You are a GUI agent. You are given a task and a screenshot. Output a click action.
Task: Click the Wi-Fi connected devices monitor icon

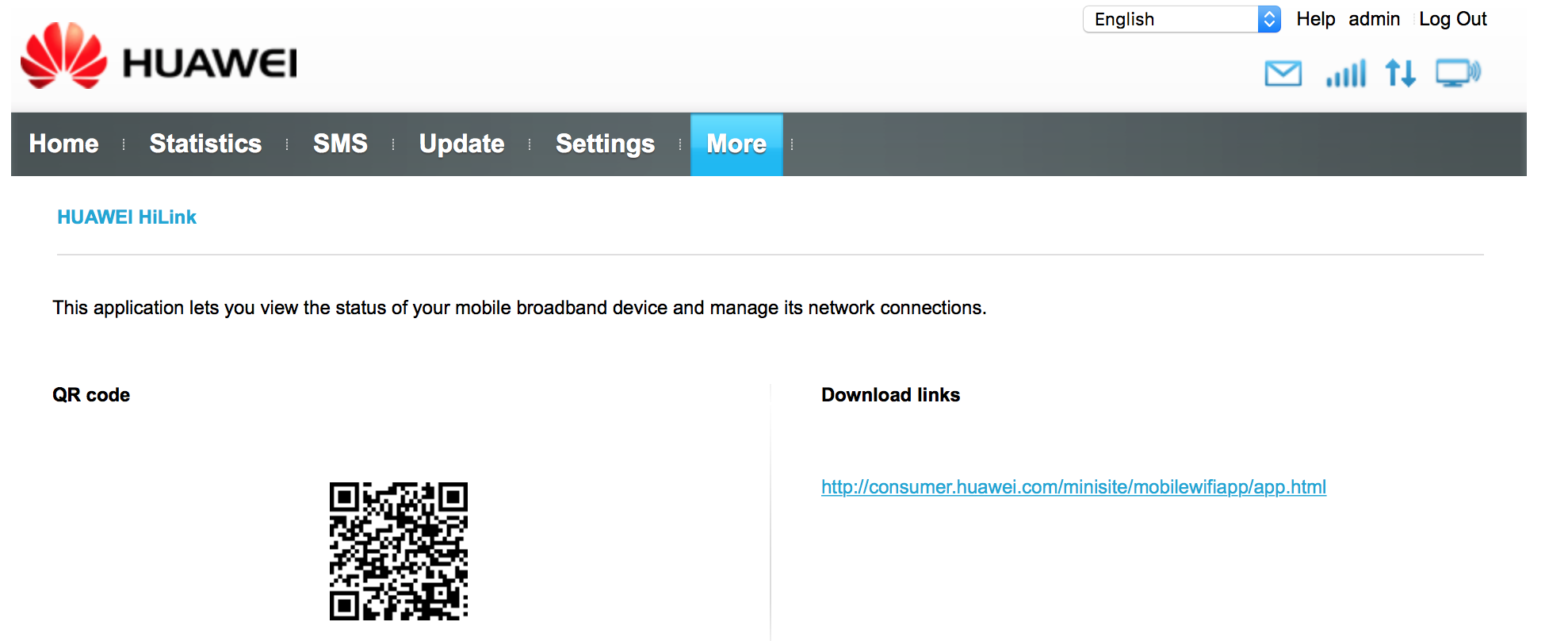[1459, 73]
